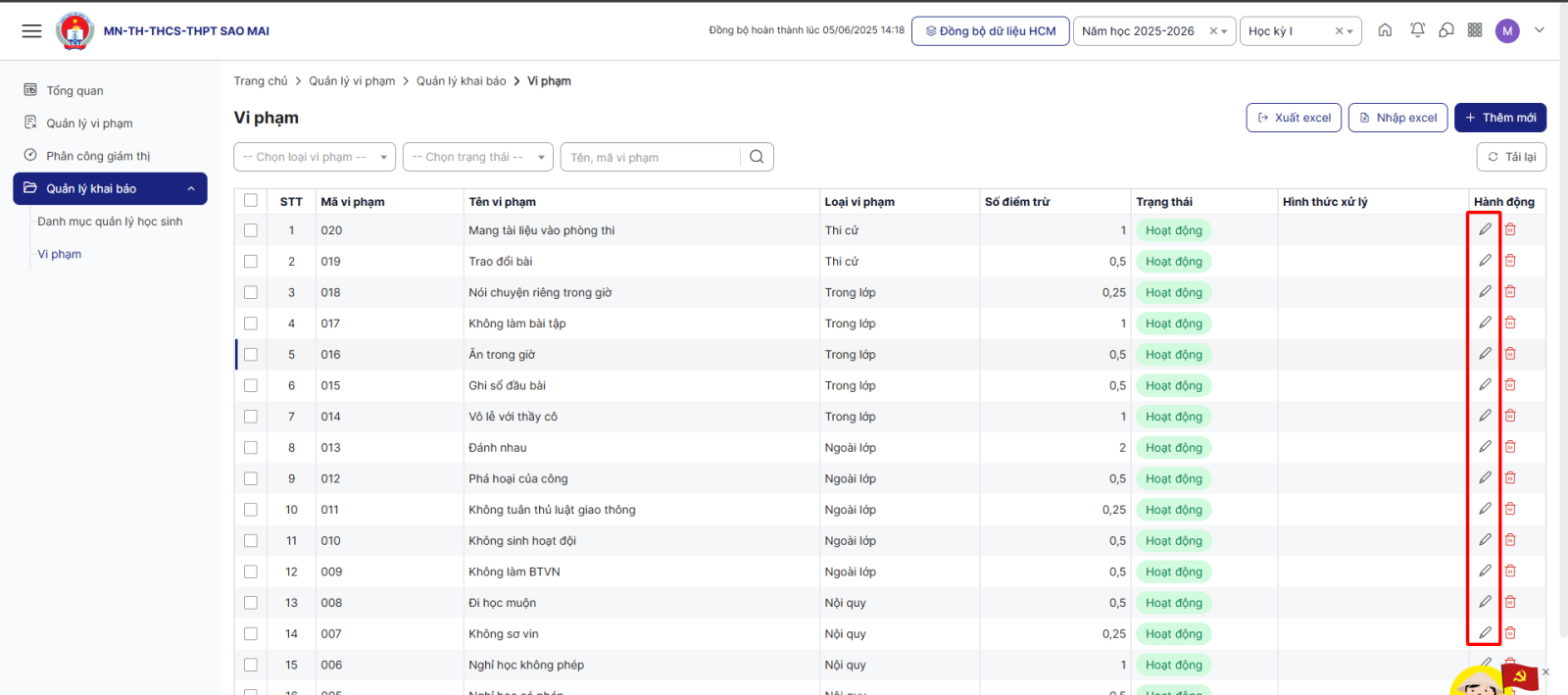1568x695 pixels.
Task: Check the box for row 020
Action: (x=251, y=230)
